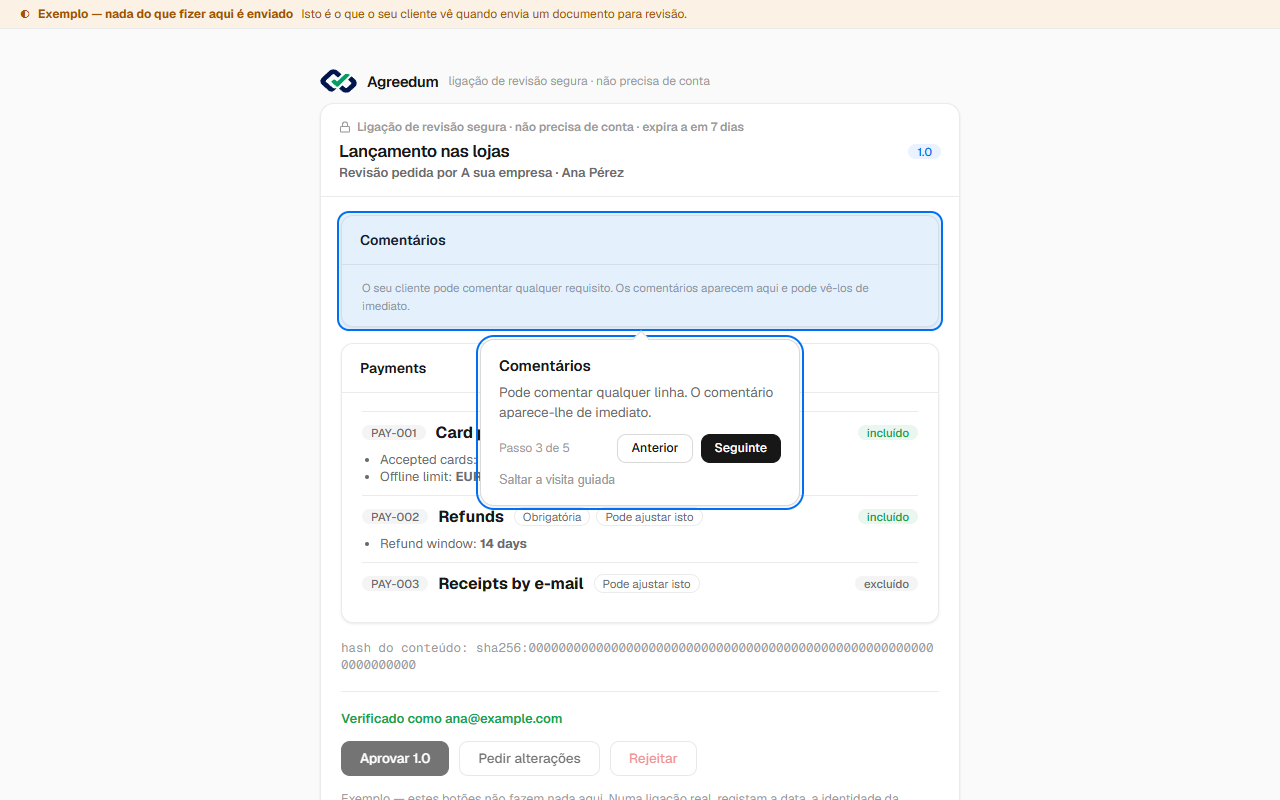Click 'Pode ajustar isto' tag beside Refunds
Image resolution: width=1280 pixels, height=800 pixels.
pyautogui.click(x=649, y=517)
